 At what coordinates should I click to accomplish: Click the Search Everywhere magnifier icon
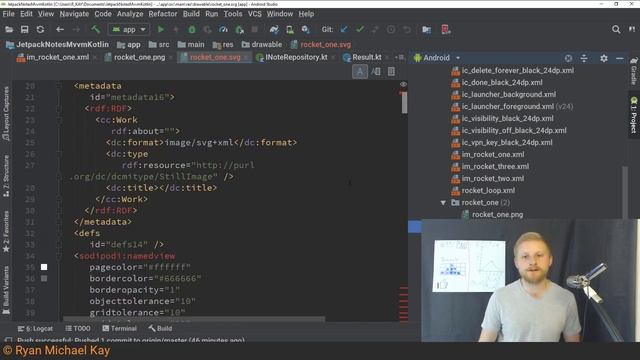tap(616, 29)
